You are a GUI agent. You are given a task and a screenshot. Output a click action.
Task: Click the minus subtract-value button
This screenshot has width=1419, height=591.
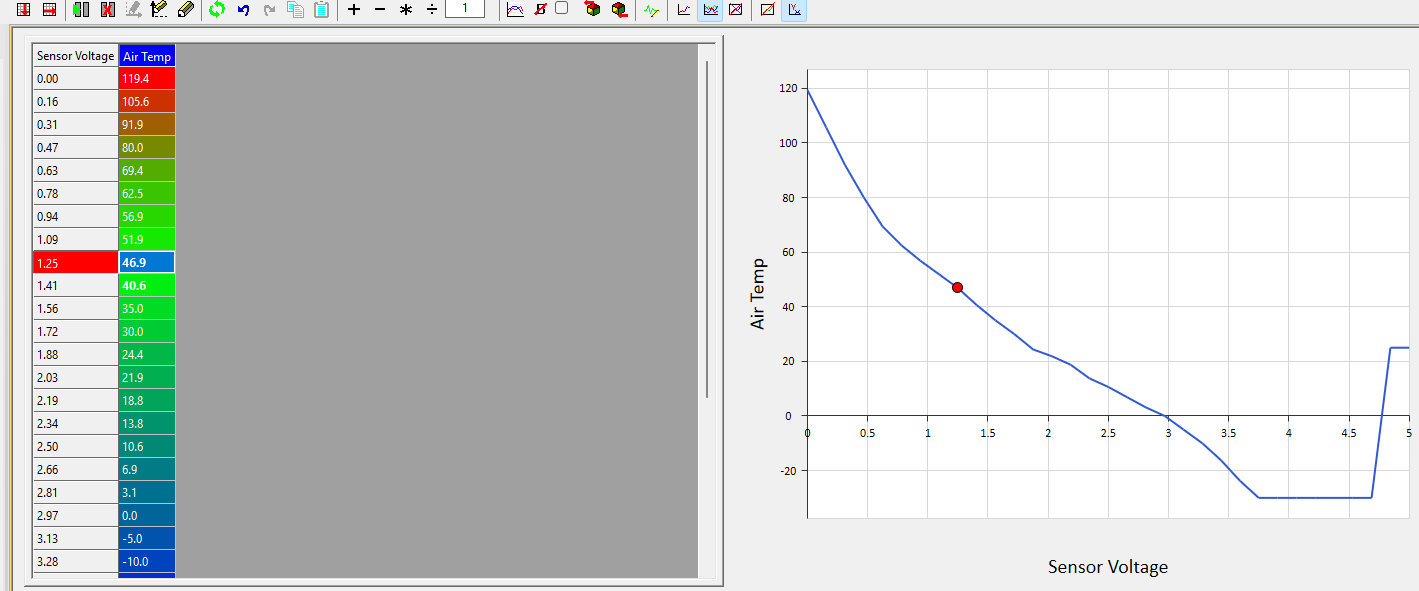pyautogui.click(x=379, y=10)
